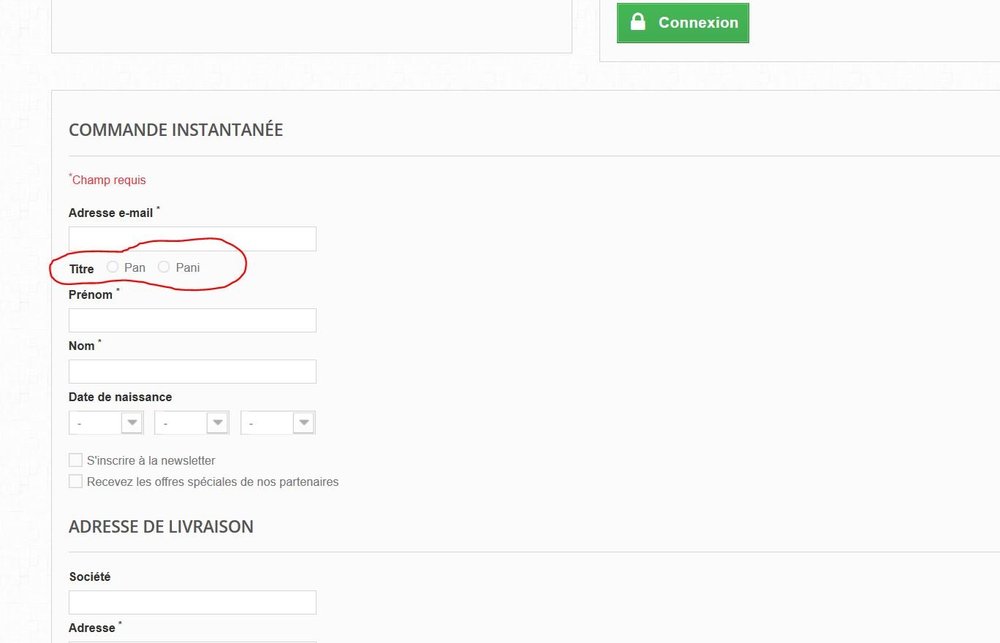Screen dimensions: 1000x643
Task: Click the red Champ requis notice
Action: click(x=107, y=179)
